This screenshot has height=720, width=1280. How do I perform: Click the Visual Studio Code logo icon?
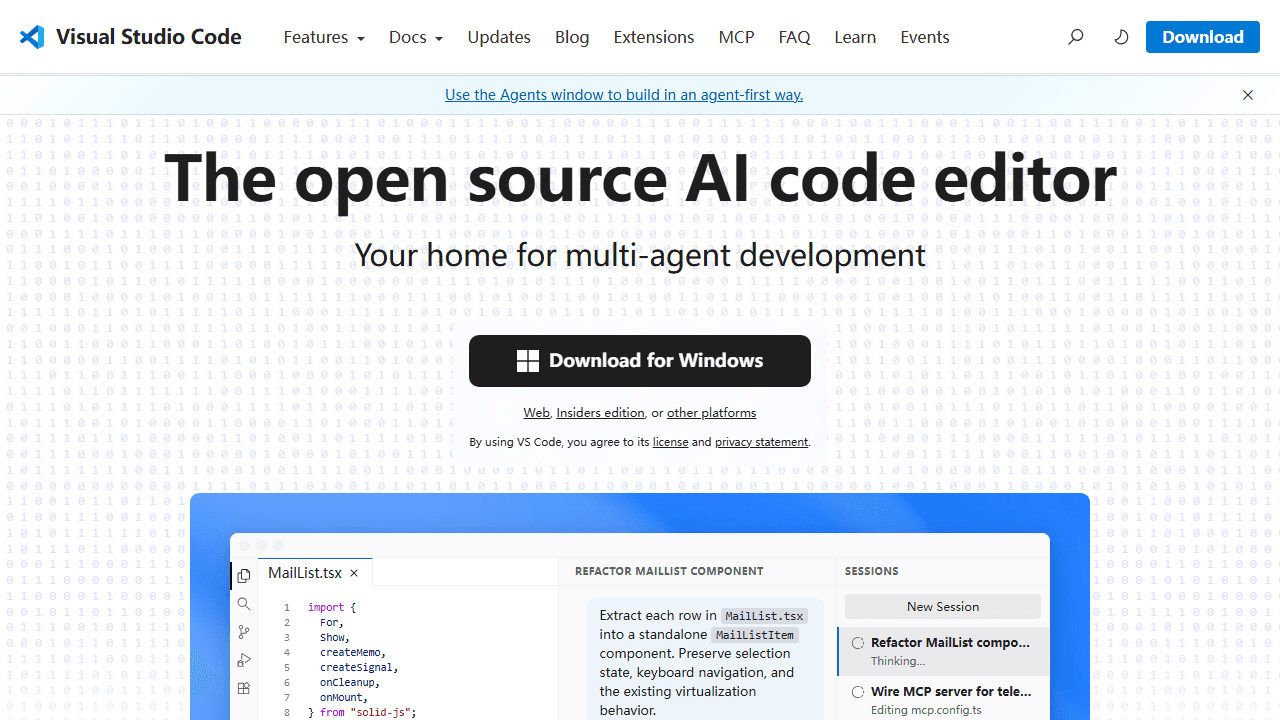[x=32, y=37]
